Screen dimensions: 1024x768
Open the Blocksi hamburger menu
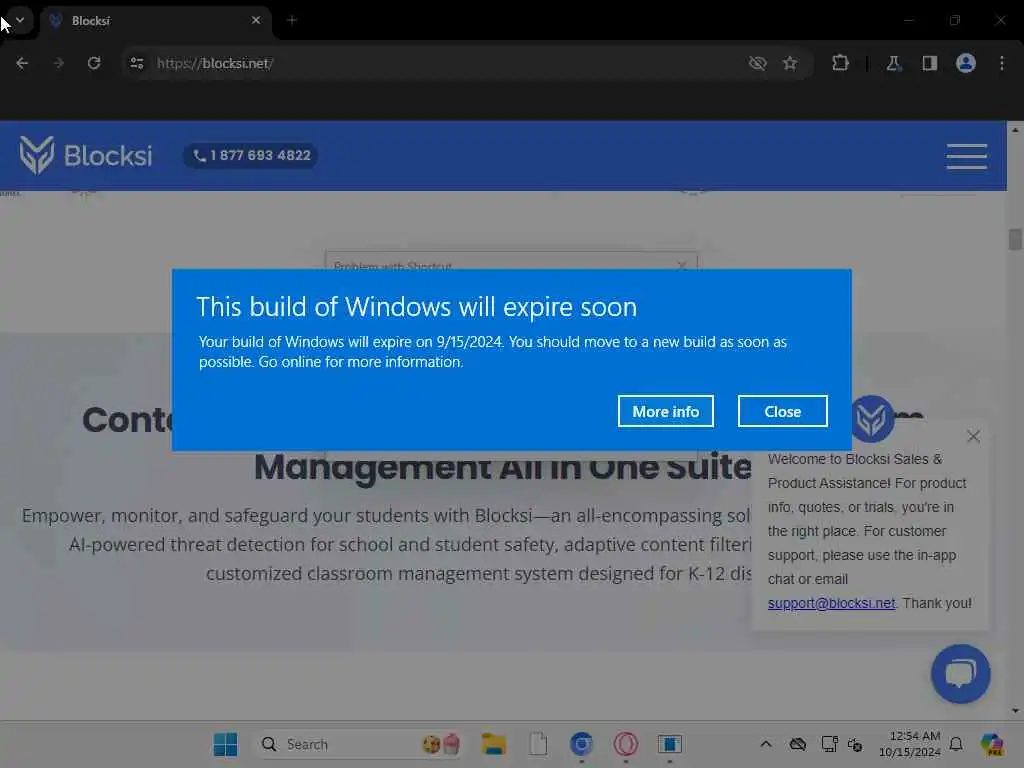(x=967, y=157)
